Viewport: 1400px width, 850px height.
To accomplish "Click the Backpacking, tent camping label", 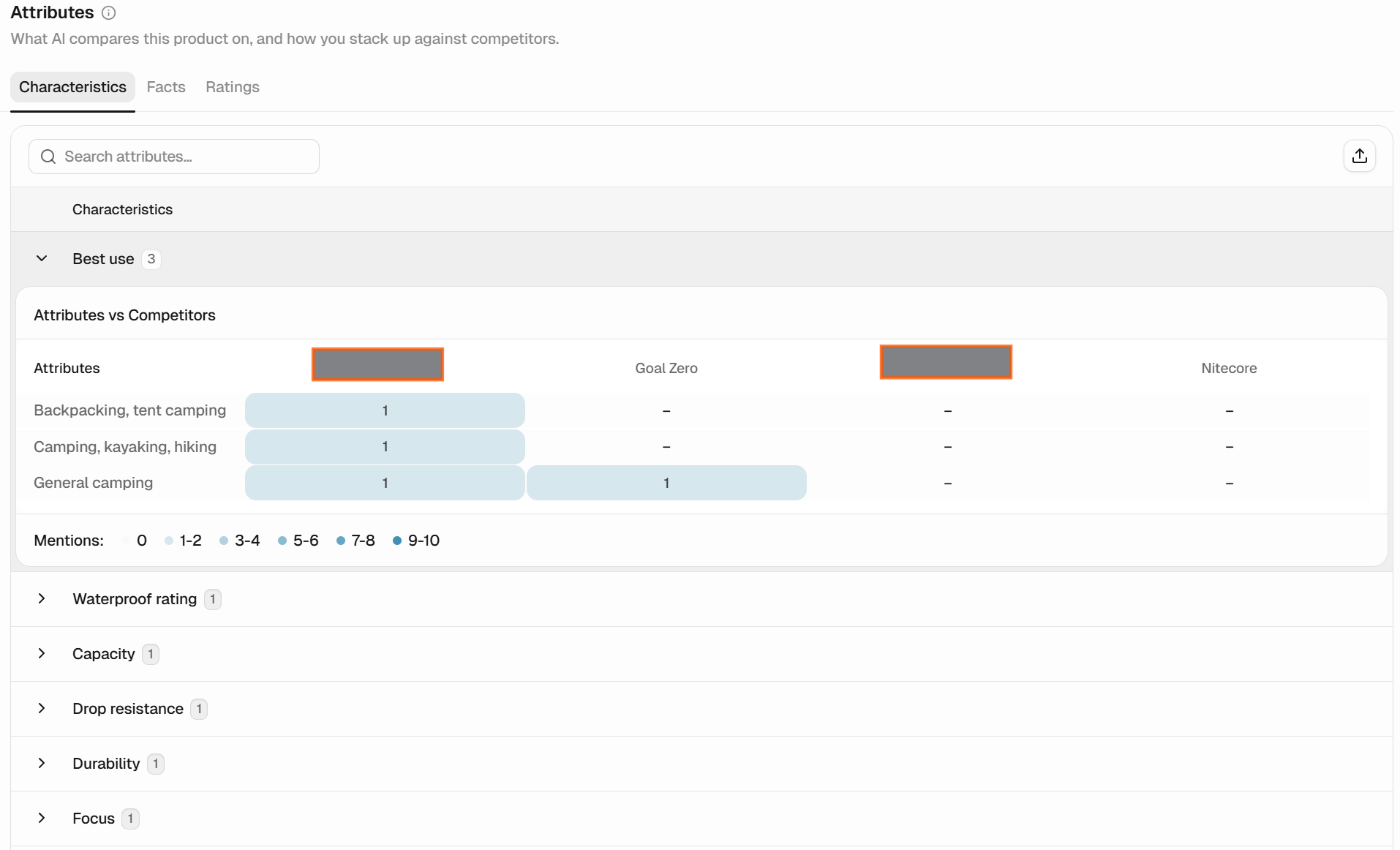I will point(129,410).
